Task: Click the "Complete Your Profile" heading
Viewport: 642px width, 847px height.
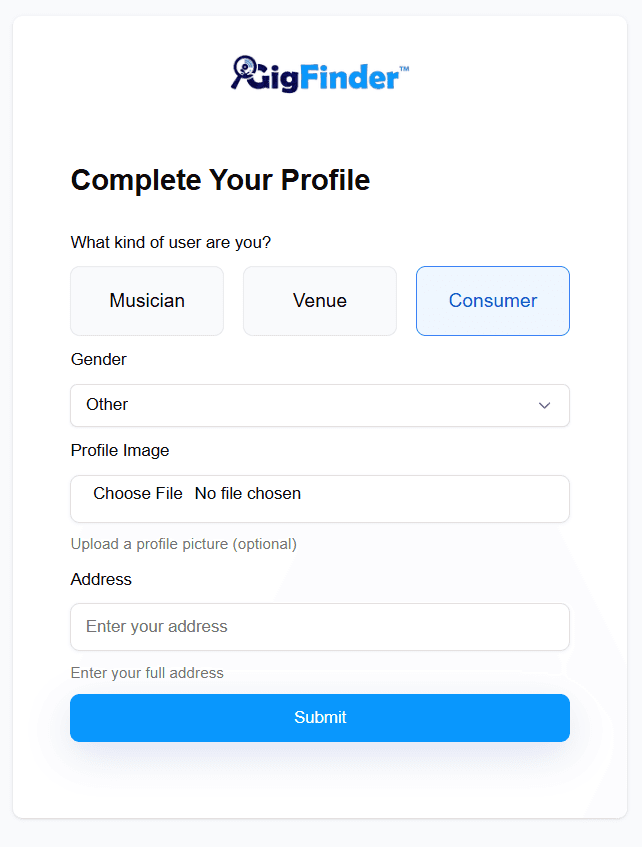Action: (x=220, y=180)
